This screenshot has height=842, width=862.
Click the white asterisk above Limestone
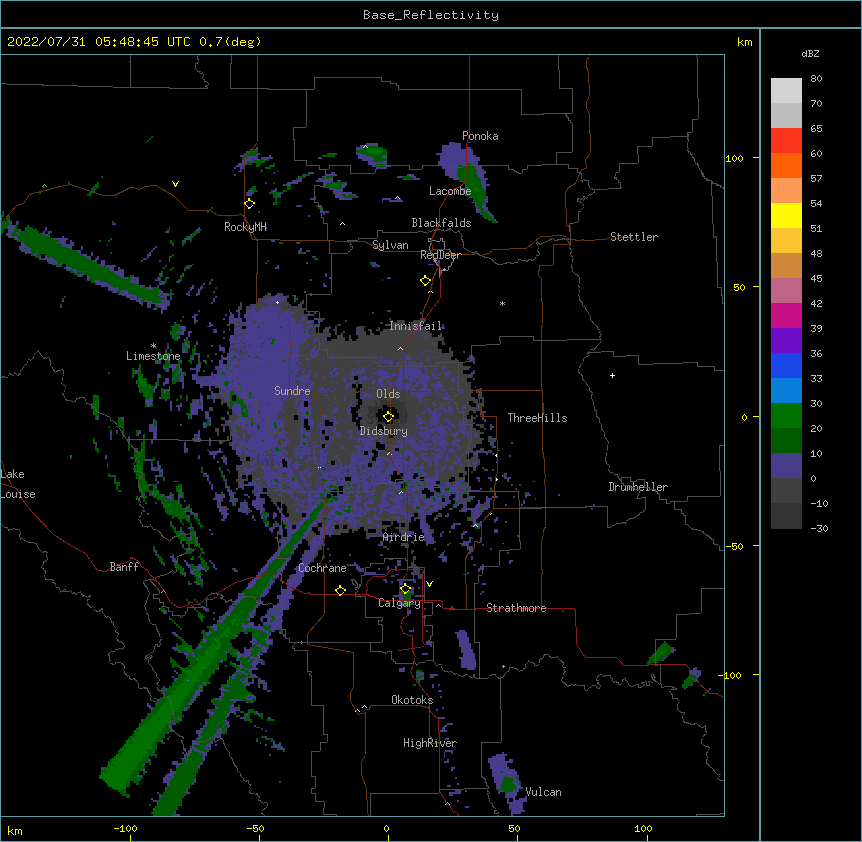[153, 346]
